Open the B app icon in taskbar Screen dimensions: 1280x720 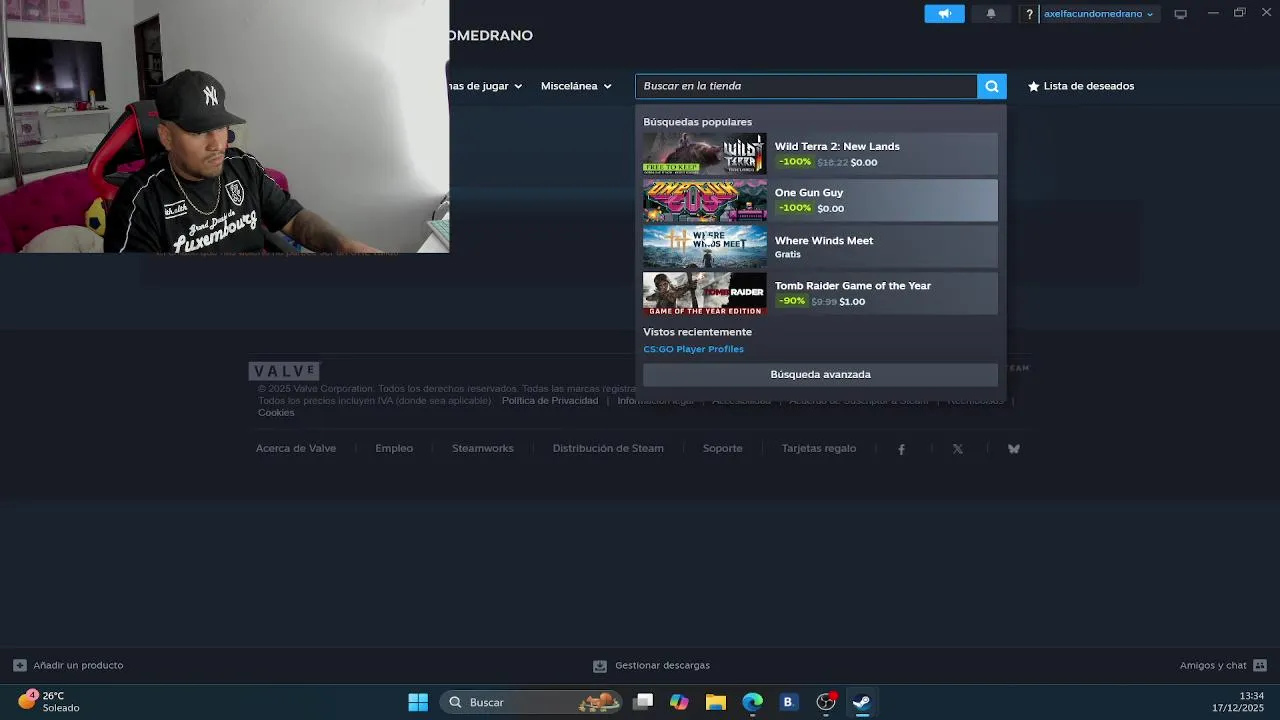(x=788, y=702)
